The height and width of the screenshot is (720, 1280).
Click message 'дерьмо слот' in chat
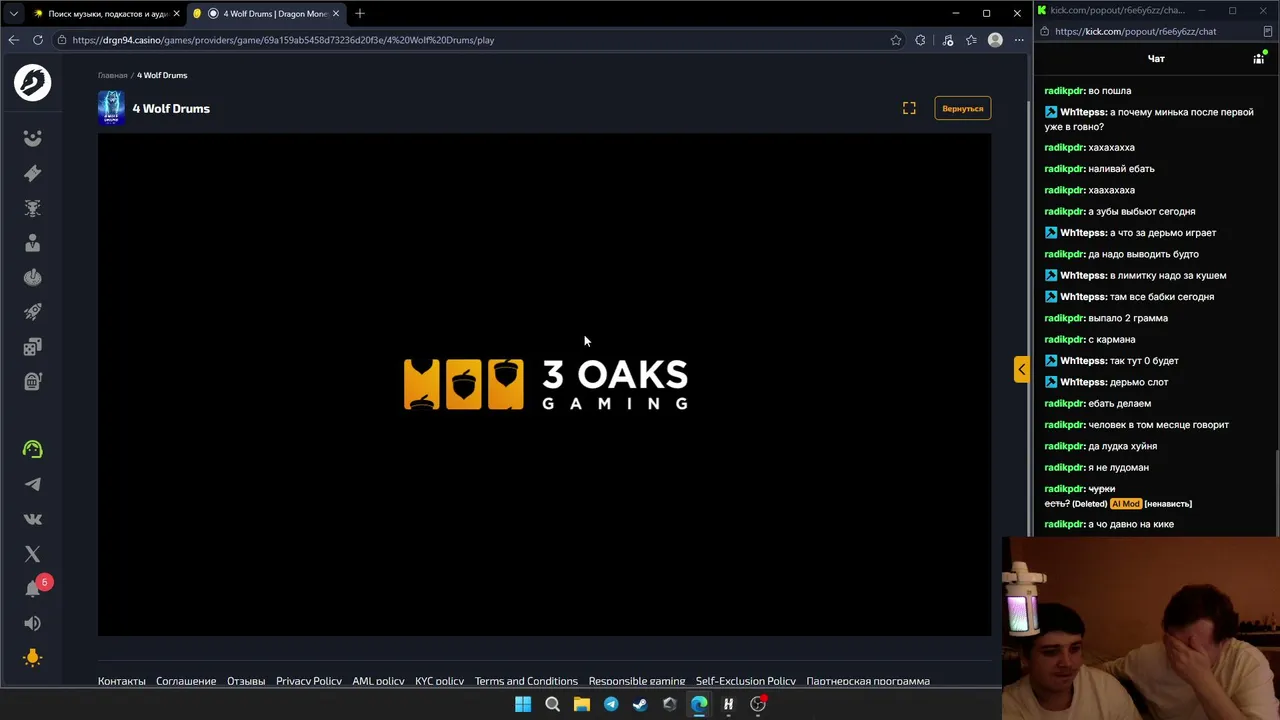point(1139,382)
